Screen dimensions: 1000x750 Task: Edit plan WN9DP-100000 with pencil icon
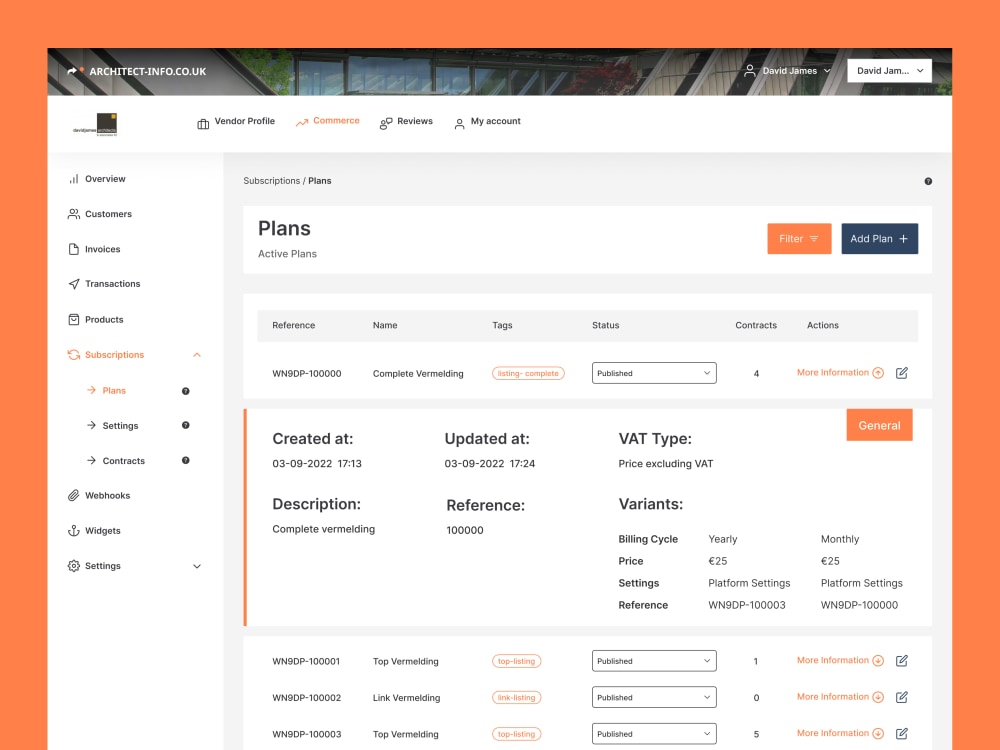[x=902, y=373]
